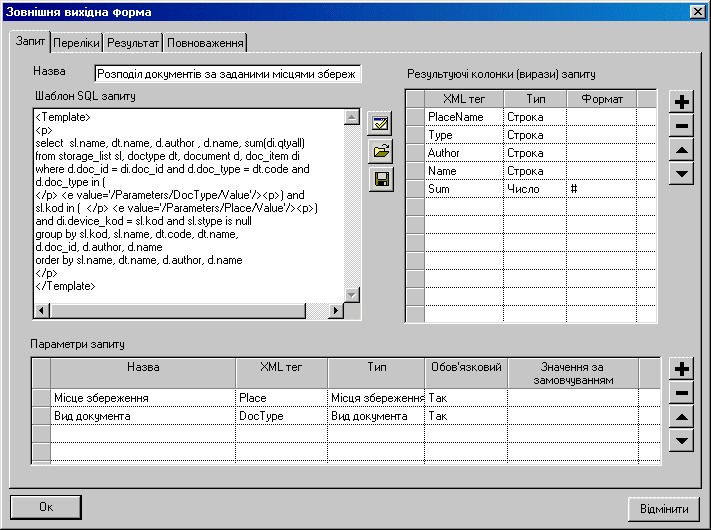Select row header of PlaceName row
This screenshot has height=530, width=711.
415,117
